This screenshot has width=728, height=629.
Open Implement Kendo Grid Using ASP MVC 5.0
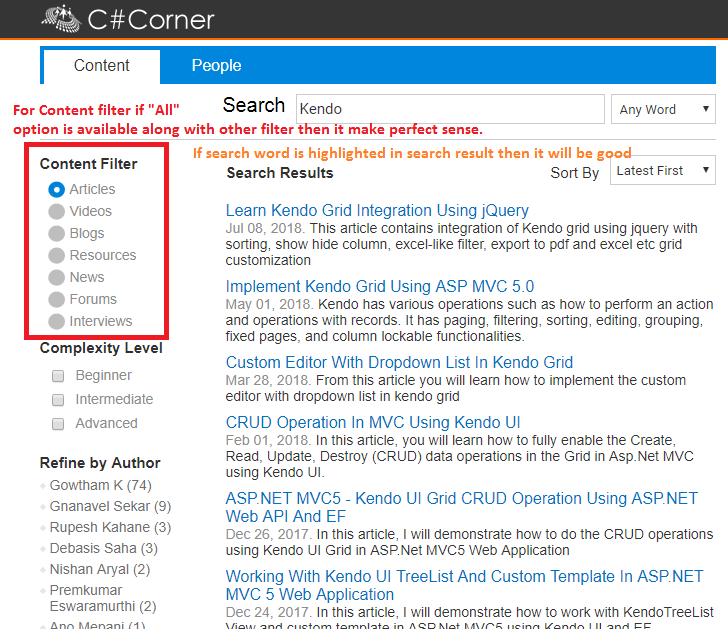[380, 286]
